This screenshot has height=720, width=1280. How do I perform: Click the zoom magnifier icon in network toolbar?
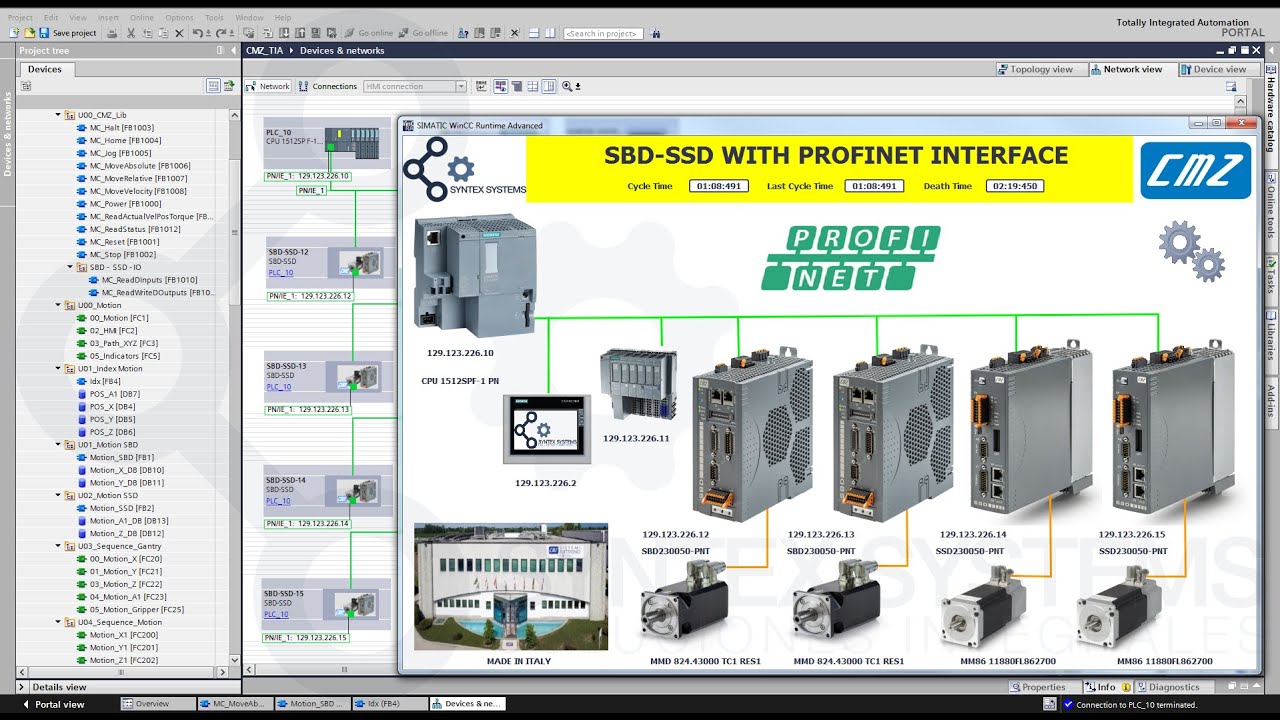coord(568,86)
